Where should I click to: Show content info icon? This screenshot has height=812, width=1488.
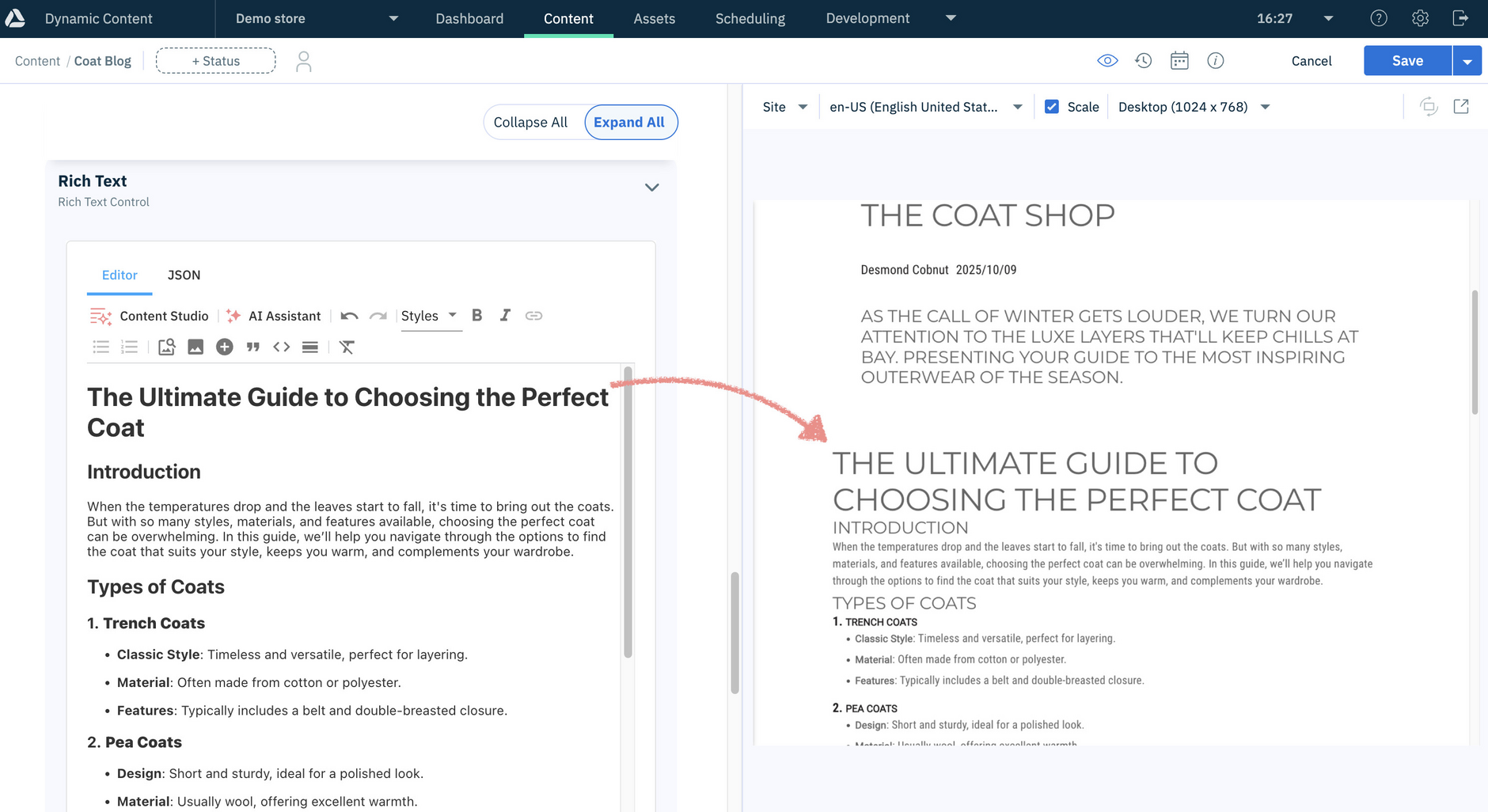tap(1216, 61)
